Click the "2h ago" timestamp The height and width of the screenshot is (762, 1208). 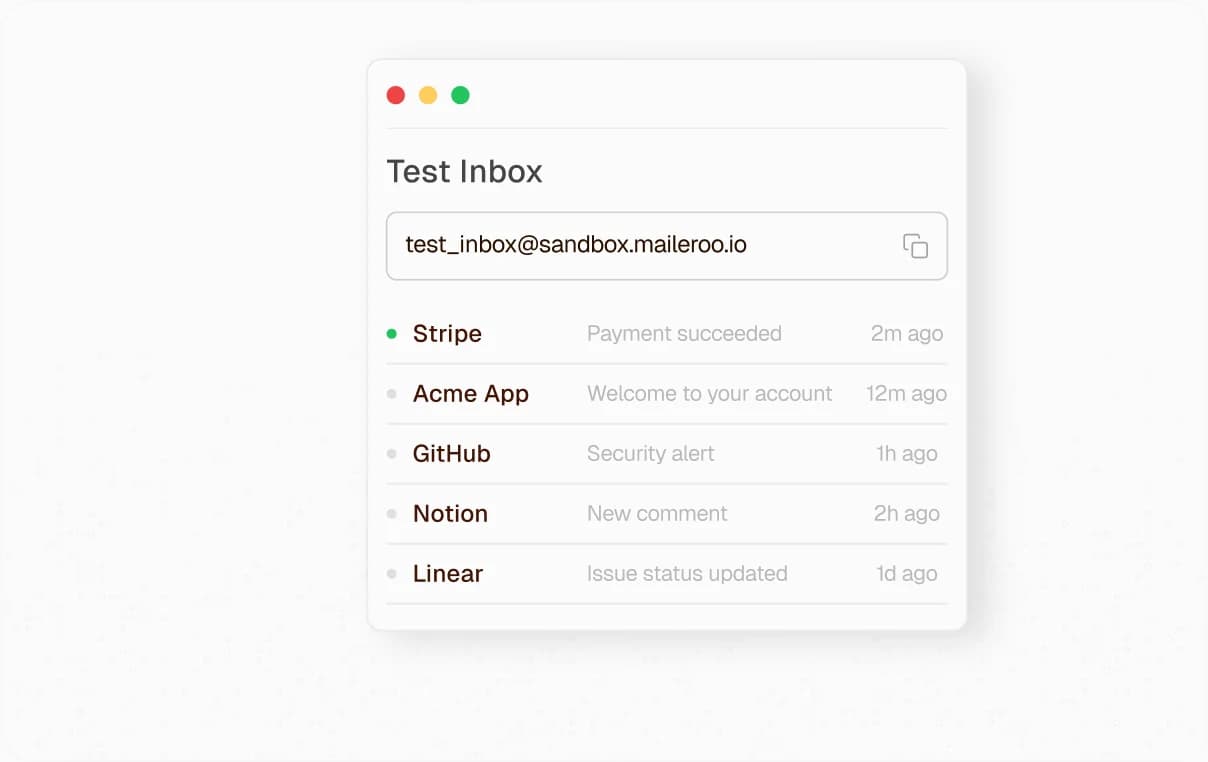[907, 514]
